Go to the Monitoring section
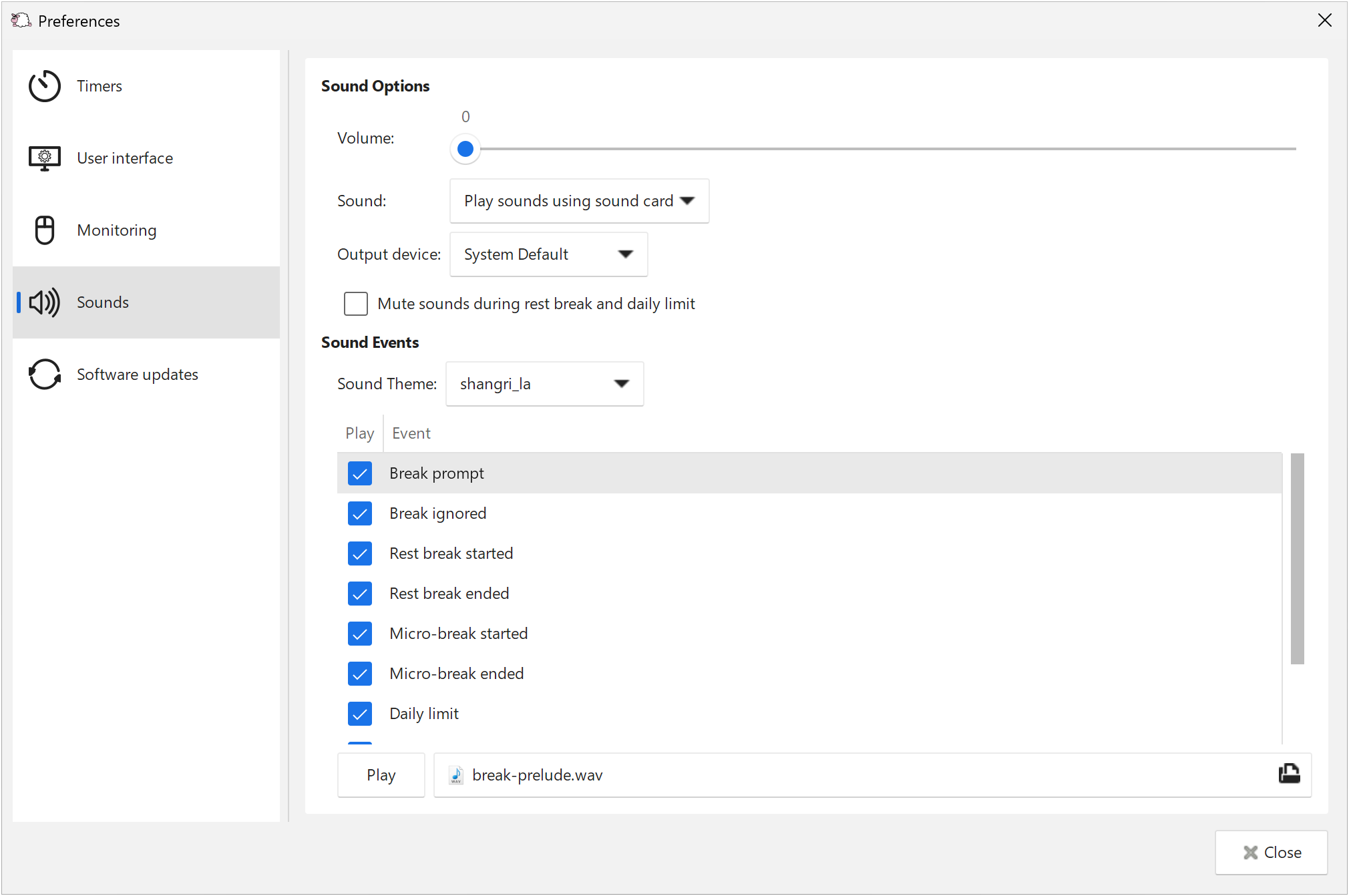 click(x=146, y=230)
